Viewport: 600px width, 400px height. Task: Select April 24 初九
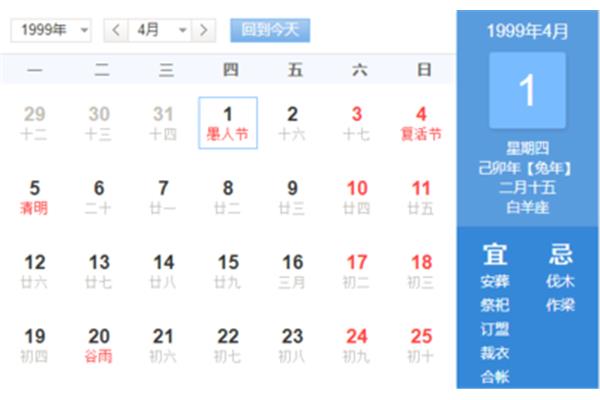coord(357,346)
